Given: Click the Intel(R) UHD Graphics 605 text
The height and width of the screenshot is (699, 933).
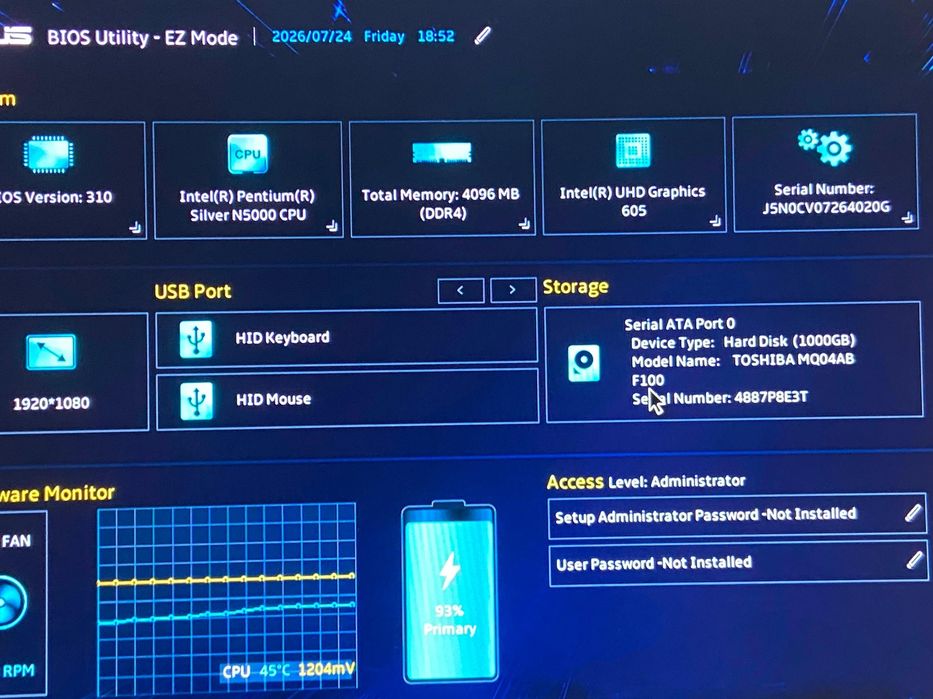Looking at the screenshot, I should point(633,201).
